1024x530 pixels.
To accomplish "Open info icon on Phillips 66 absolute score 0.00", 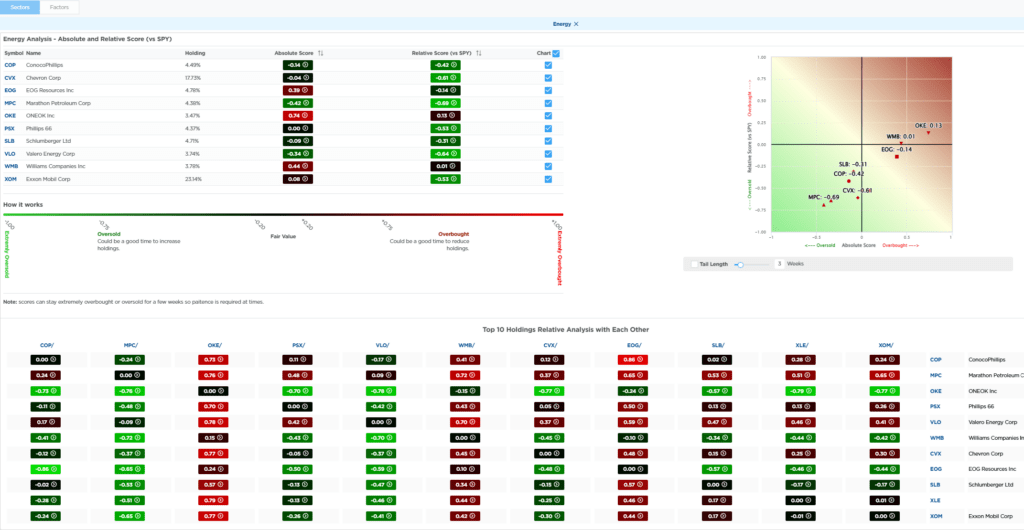I will 305,129.
